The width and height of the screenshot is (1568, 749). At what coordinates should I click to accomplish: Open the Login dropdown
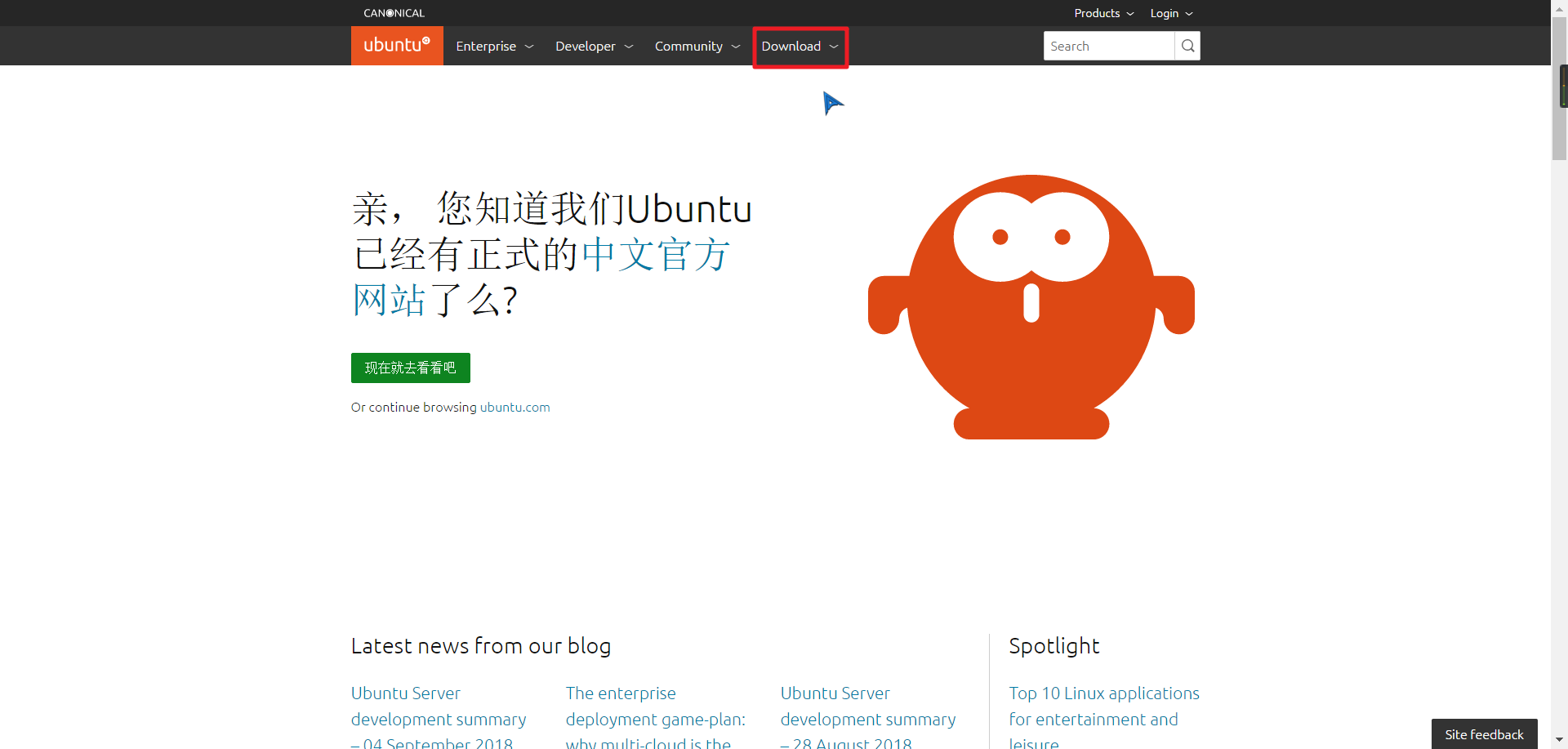pos(1171,13)
